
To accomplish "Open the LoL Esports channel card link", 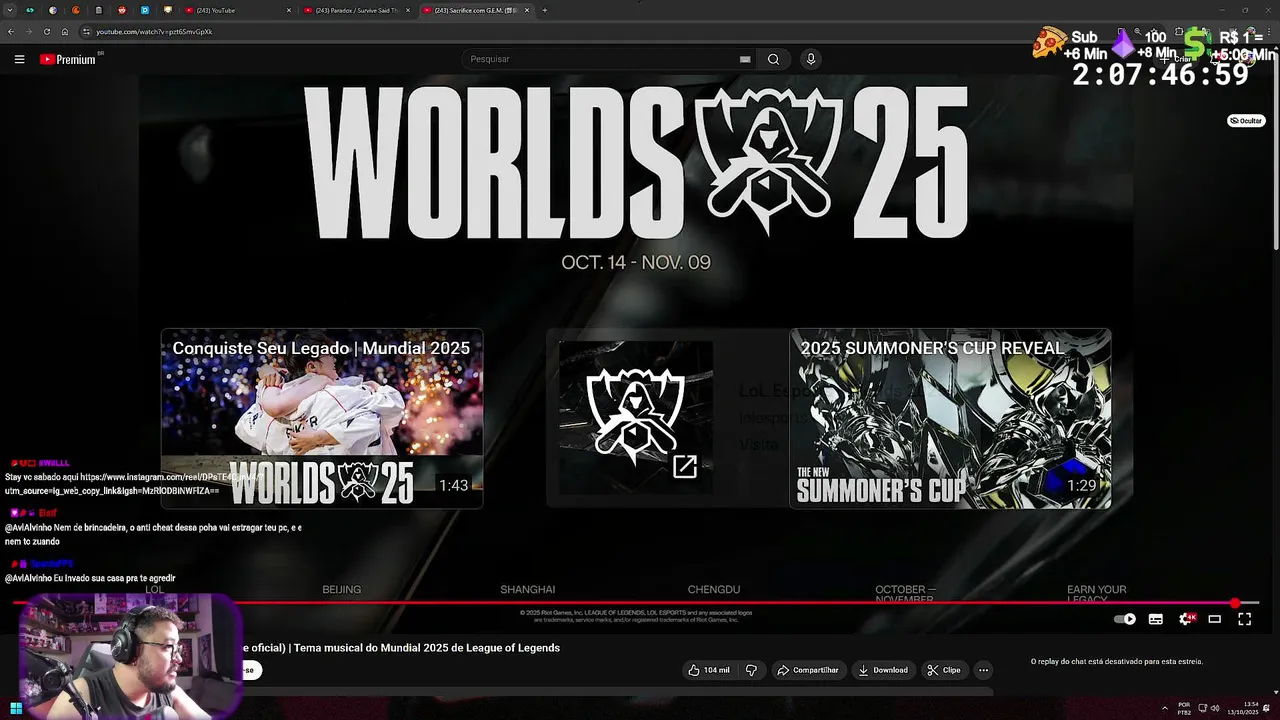I will click(636, 418).
